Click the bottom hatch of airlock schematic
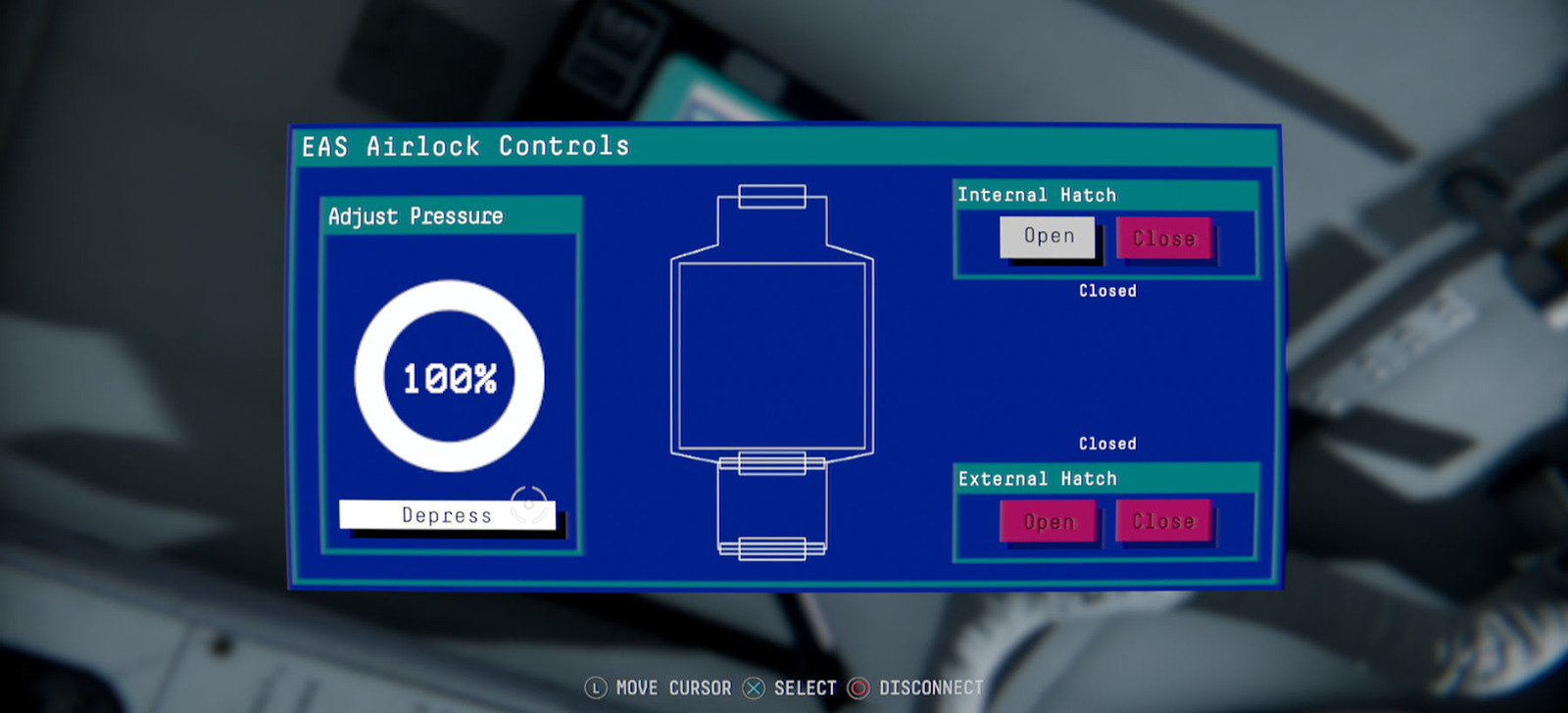Screen dimensions: 1568x713 (772, 548)
